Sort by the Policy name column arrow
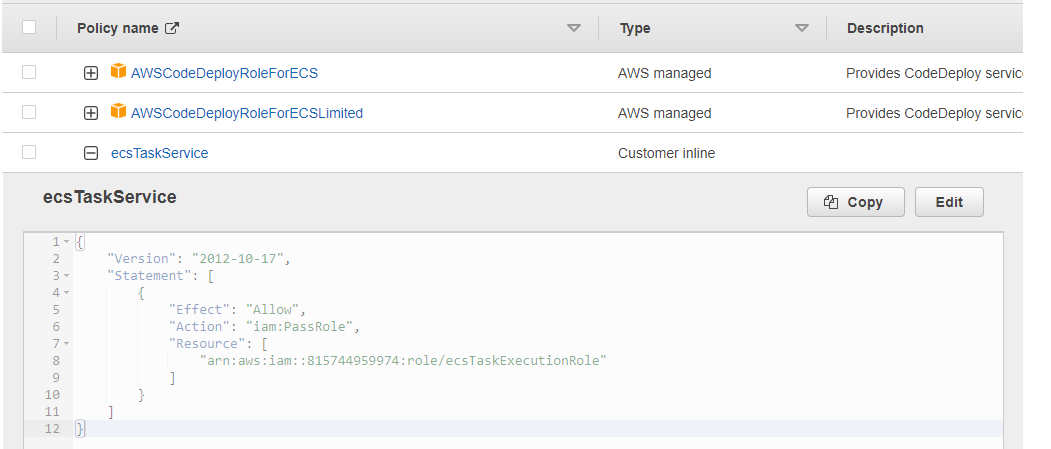The image size is (1051, 449). 574,28
